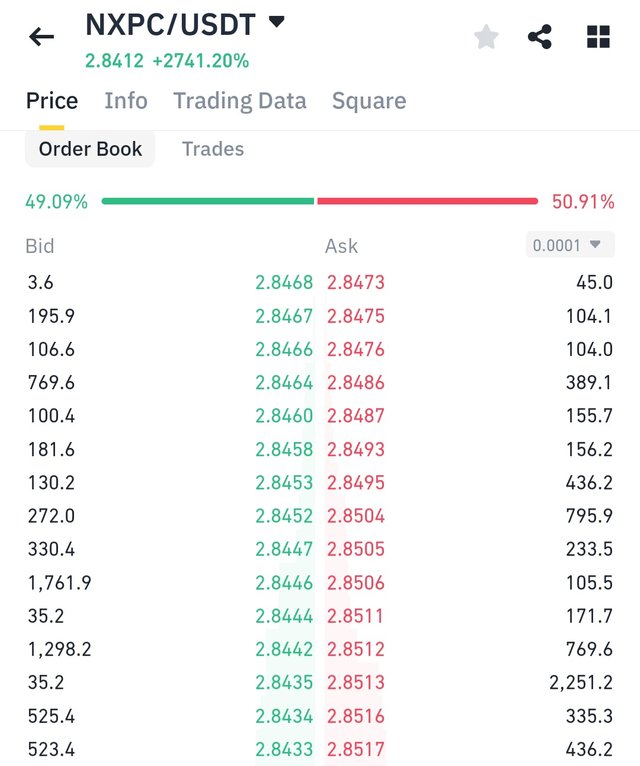The width and height of the screenshot is (640, 766).
Task: Select the Price tab
Action: click(x=52, y=101)
